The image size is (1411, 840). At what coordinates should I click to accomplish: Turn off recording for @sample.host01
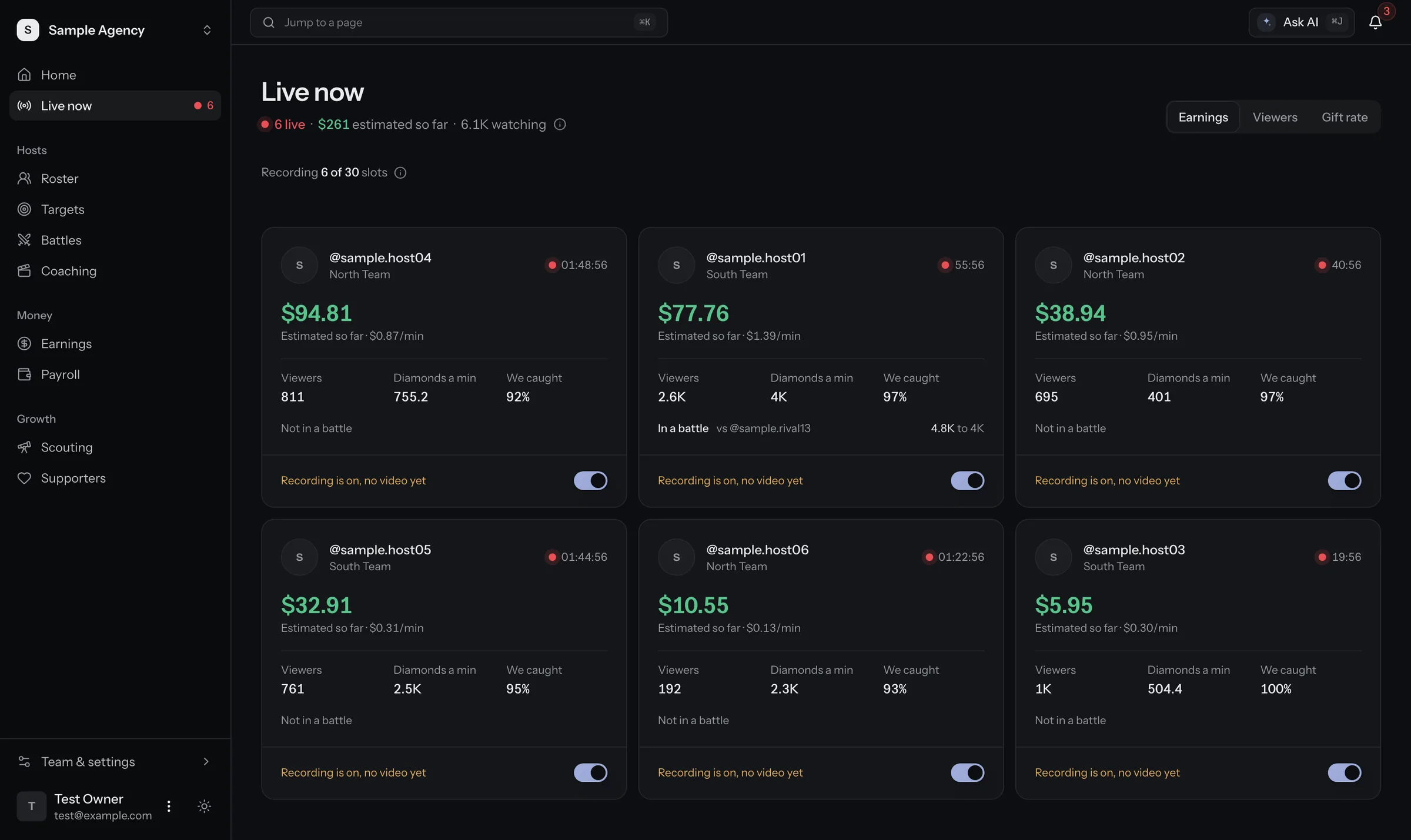click(x=967, y=481)
